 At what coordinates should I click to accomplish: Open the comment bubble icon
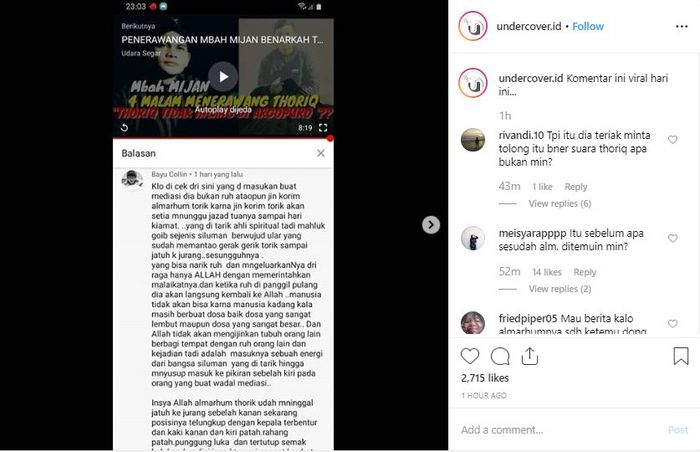coord(500,356)
